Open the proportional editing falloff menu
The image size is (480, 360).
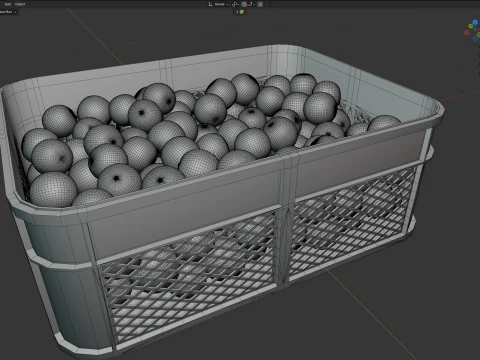(268, 4)
